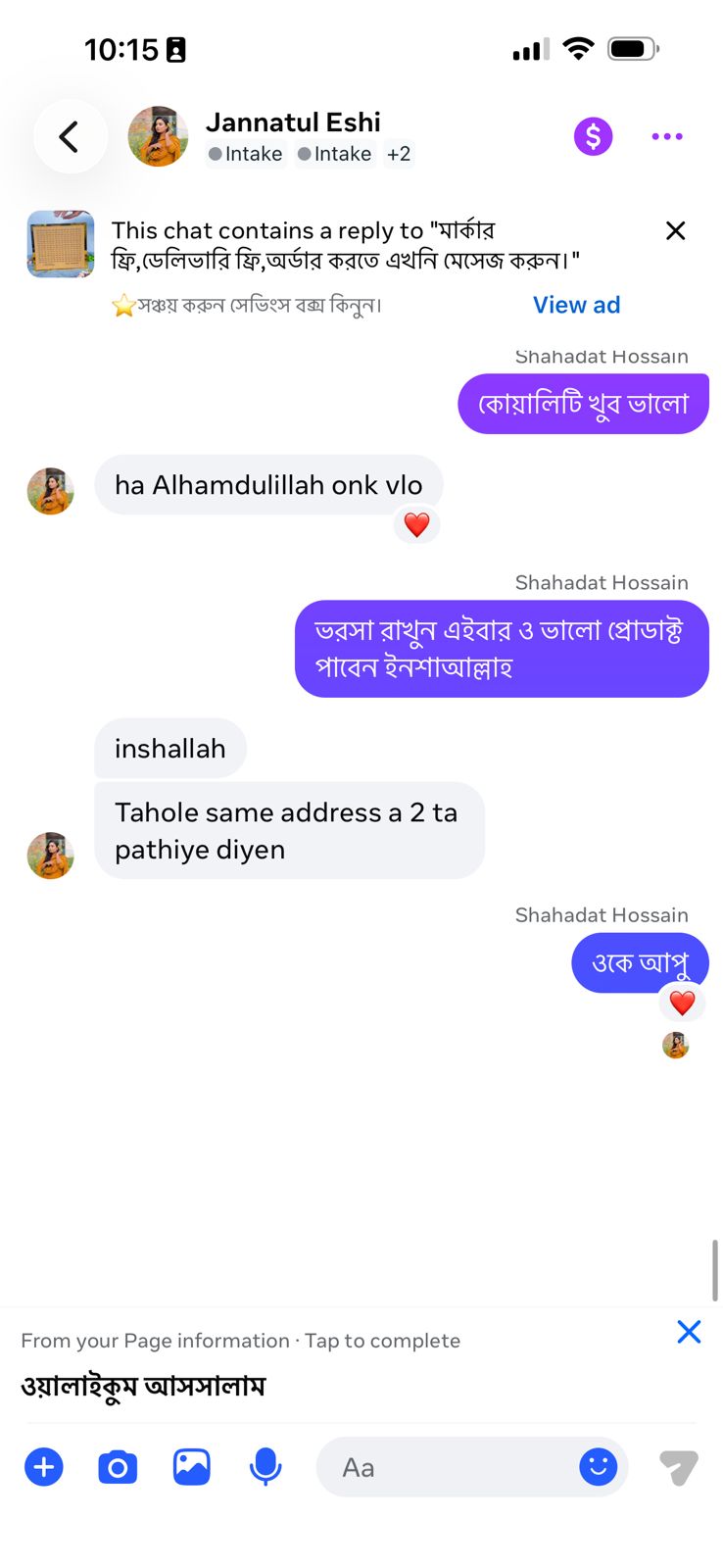Tap the microphone voice message icon
This screenshot has height=1568, width=723.
[x=265, y=1467]
